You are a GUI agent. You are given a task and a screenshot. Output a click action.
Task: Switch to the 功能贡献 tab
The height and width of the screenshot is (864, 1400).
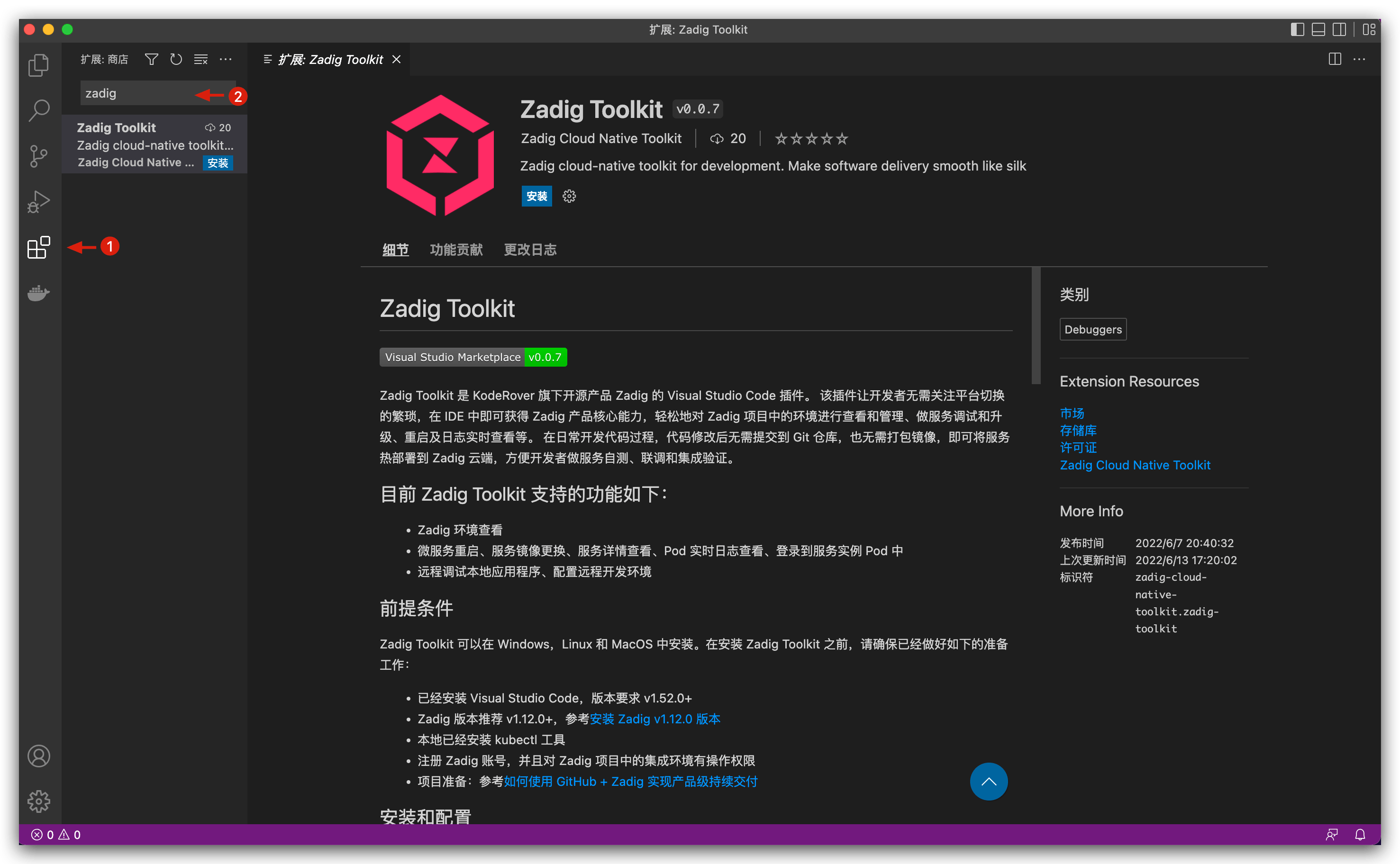pos(455,250)
